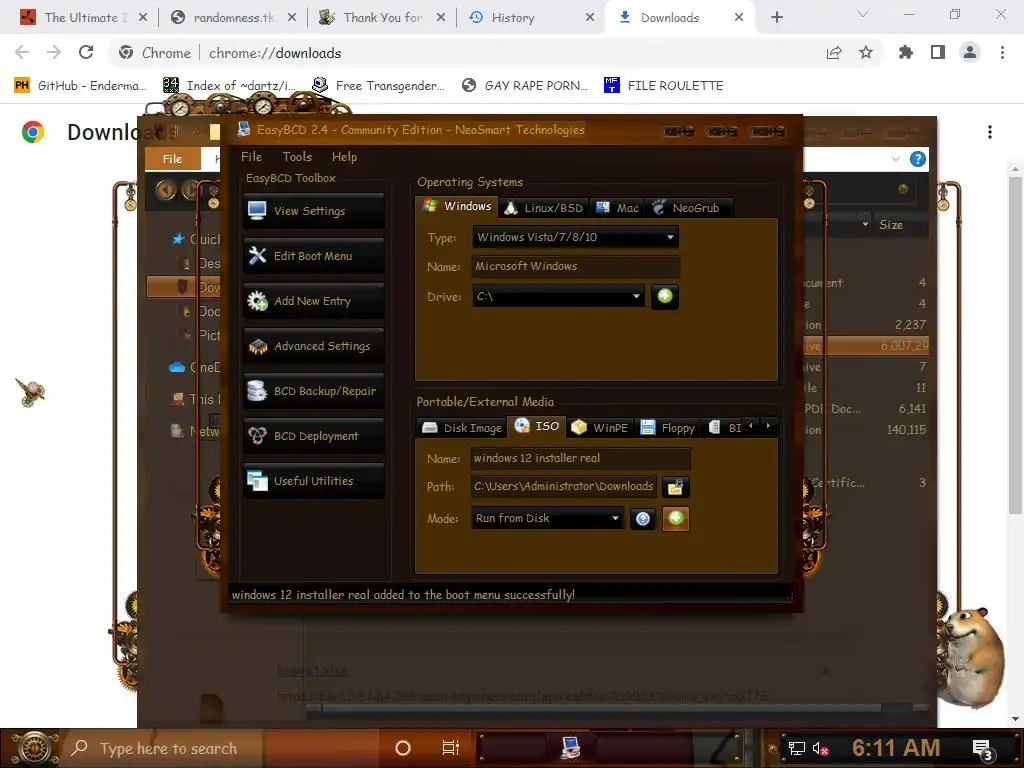Click Name field containing Microsoft Windows
Image resolution: width=1024 pixels, height=768 pixels.
[x=575, y=266]
